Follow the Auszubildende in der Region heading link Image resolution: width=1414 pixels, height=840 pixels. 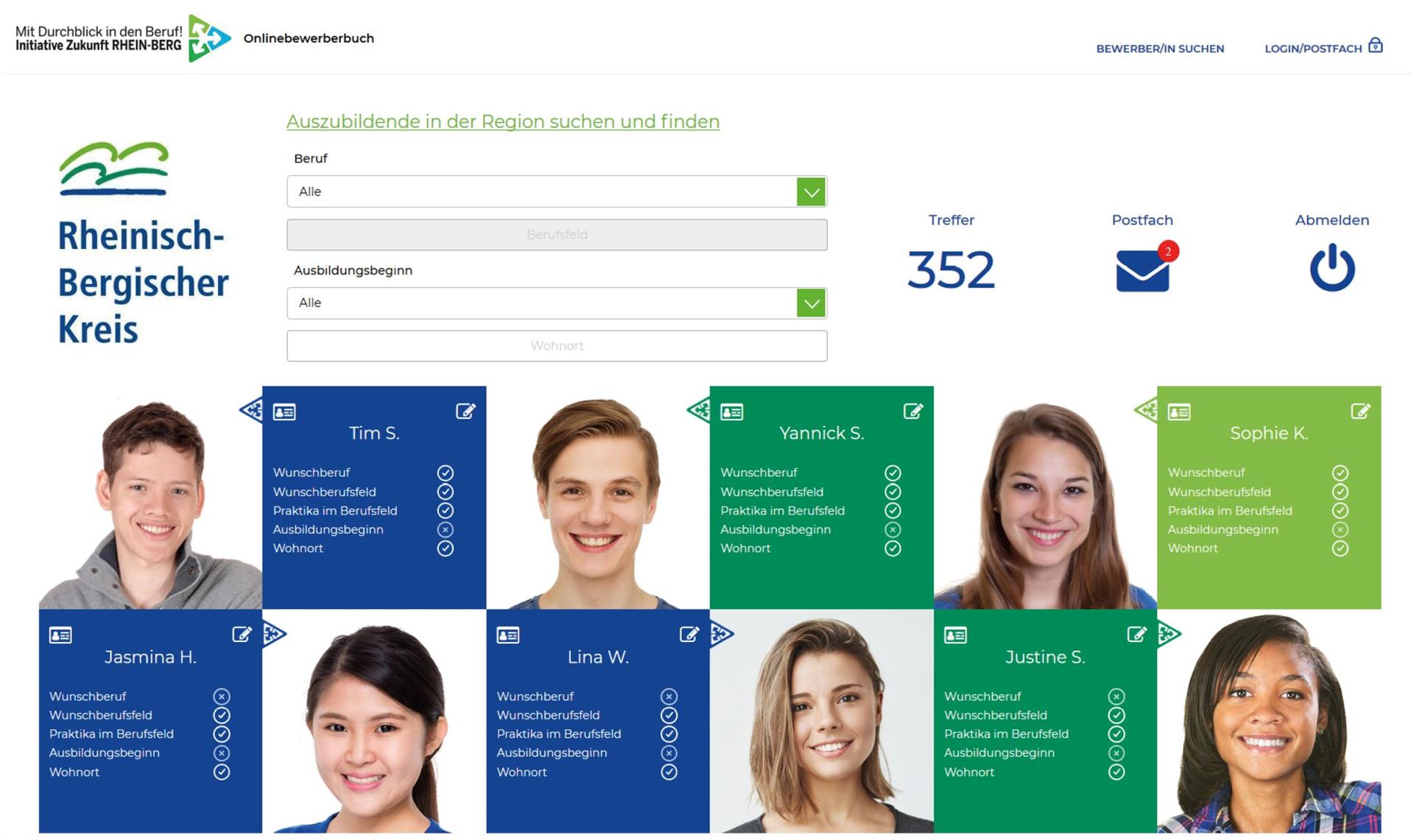tap(503, 121)
